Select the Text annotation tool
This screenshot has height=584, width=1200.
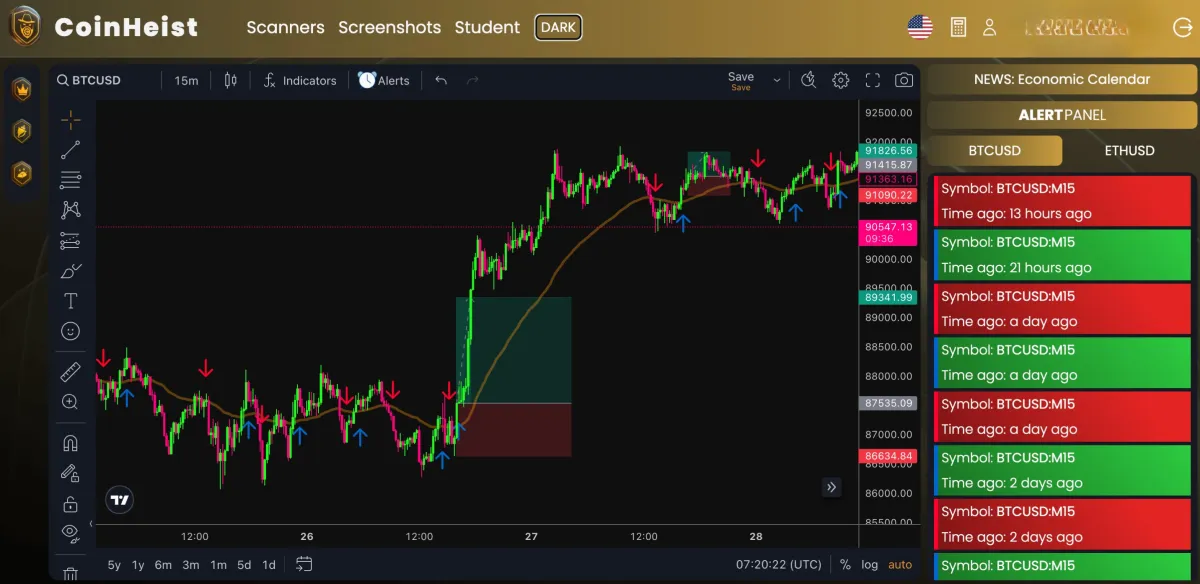(x=70, y=301)
